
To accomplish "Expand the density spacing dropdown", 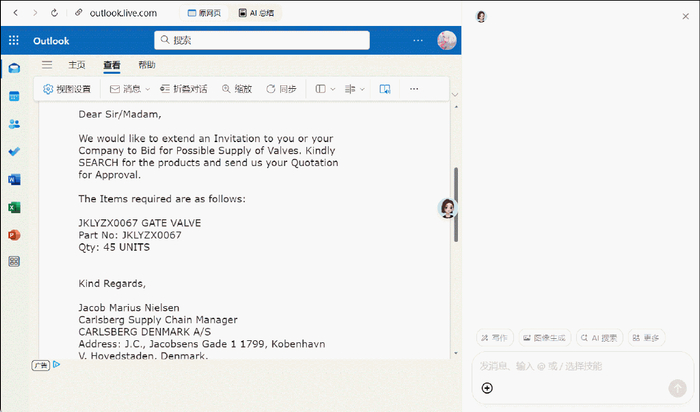I will click(355, 89).
